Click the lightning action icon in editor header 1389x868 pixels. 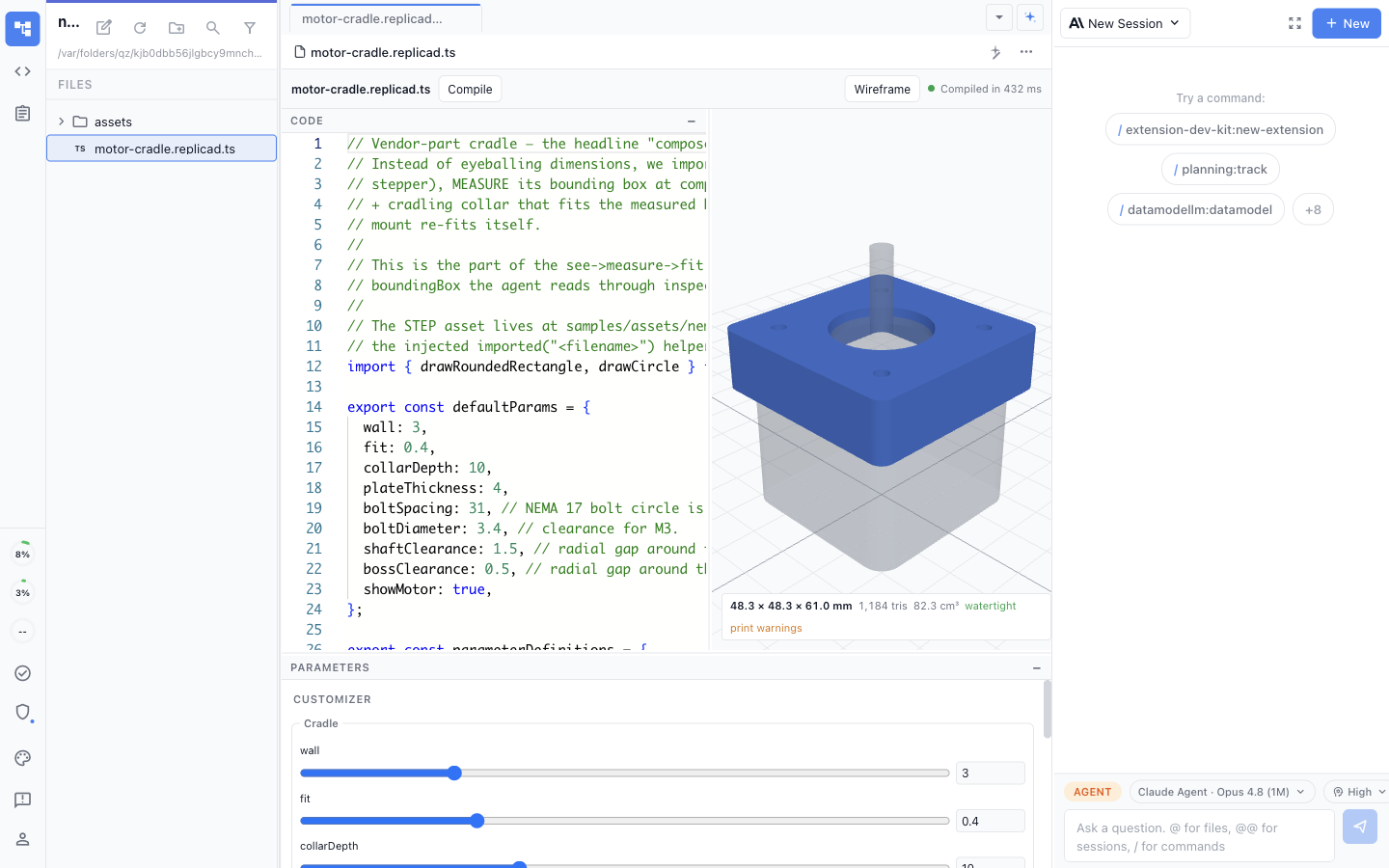995,52
